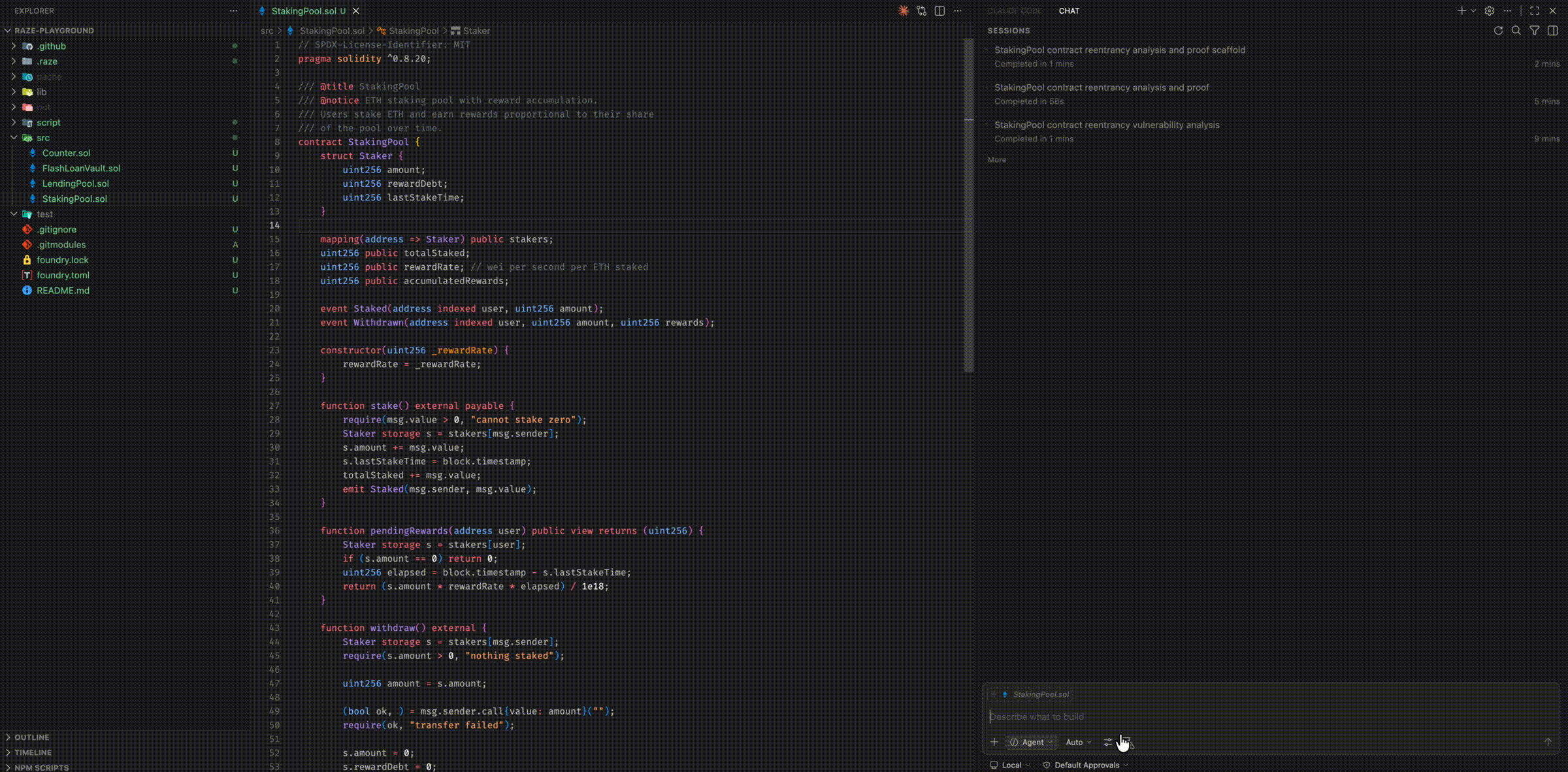Filter the chat sessions
Screen dimensions: 1568x772
click(x=1535, y=31)
